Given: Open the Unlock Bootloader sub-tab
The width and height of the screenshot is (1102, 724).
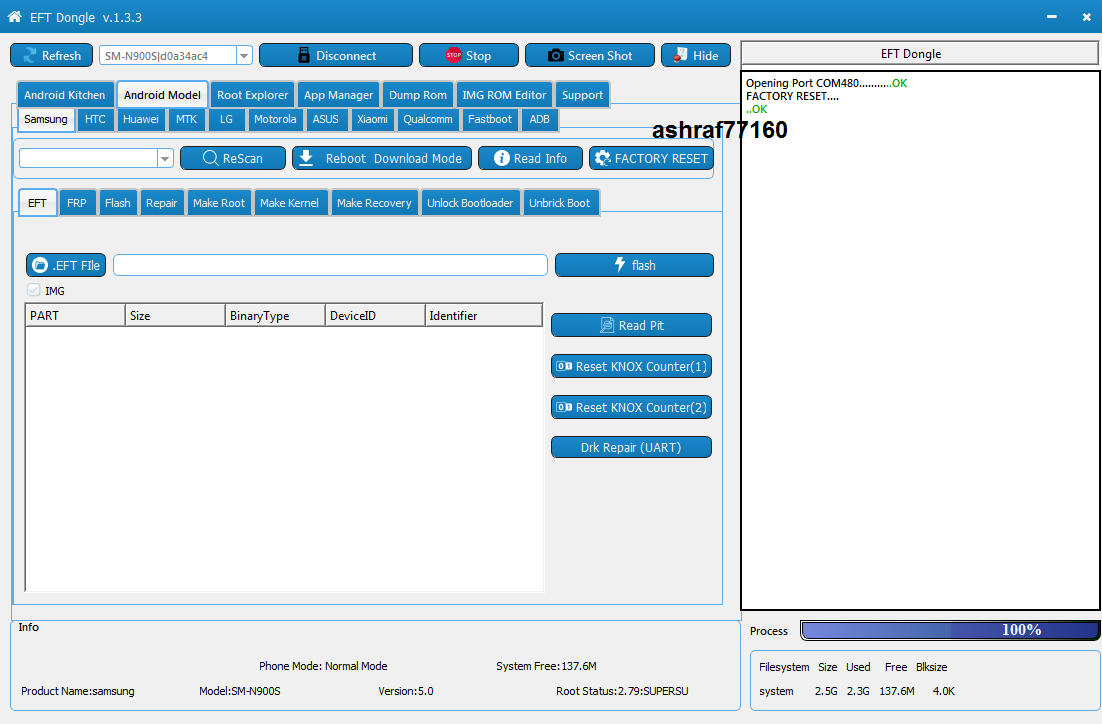Looking at the screenshot, I should [470, 203].
